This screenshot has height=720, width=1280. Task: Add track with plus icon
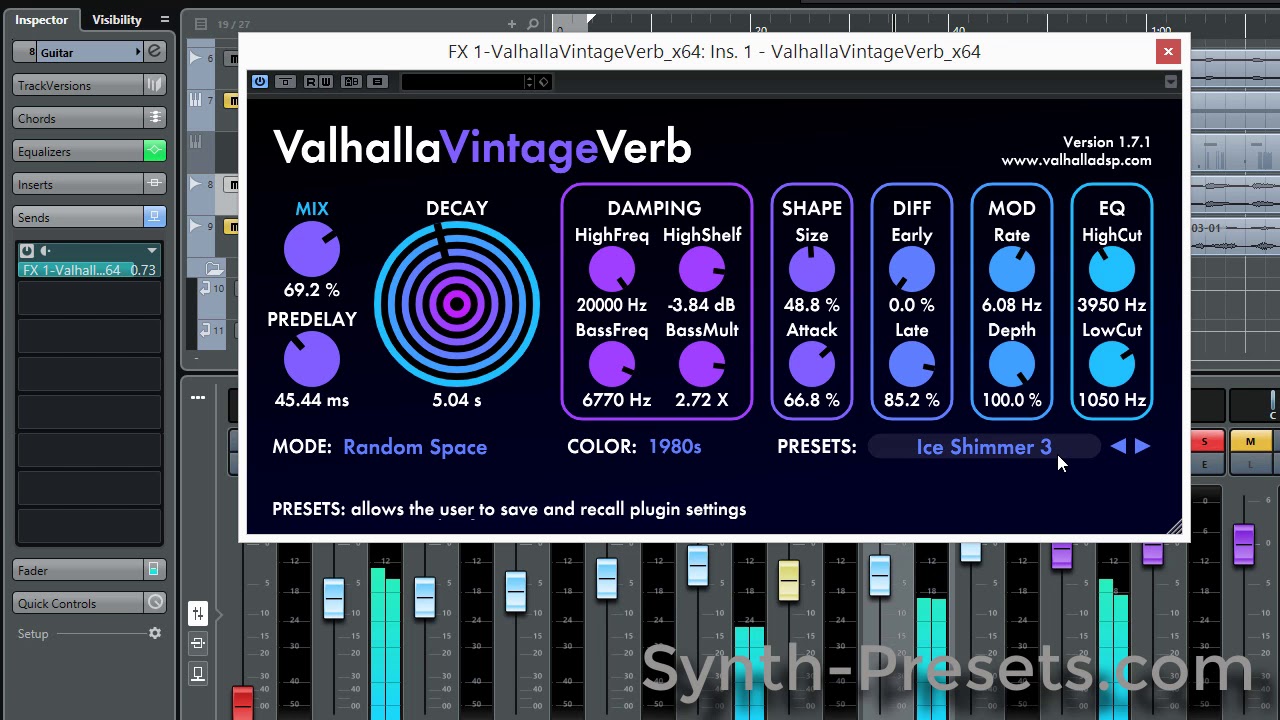(512, 24)
